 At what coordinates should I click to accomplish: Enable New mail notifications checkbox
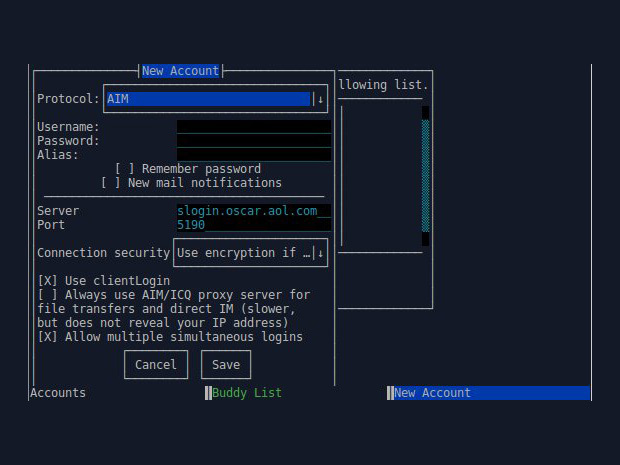click(x=110, y=183)
